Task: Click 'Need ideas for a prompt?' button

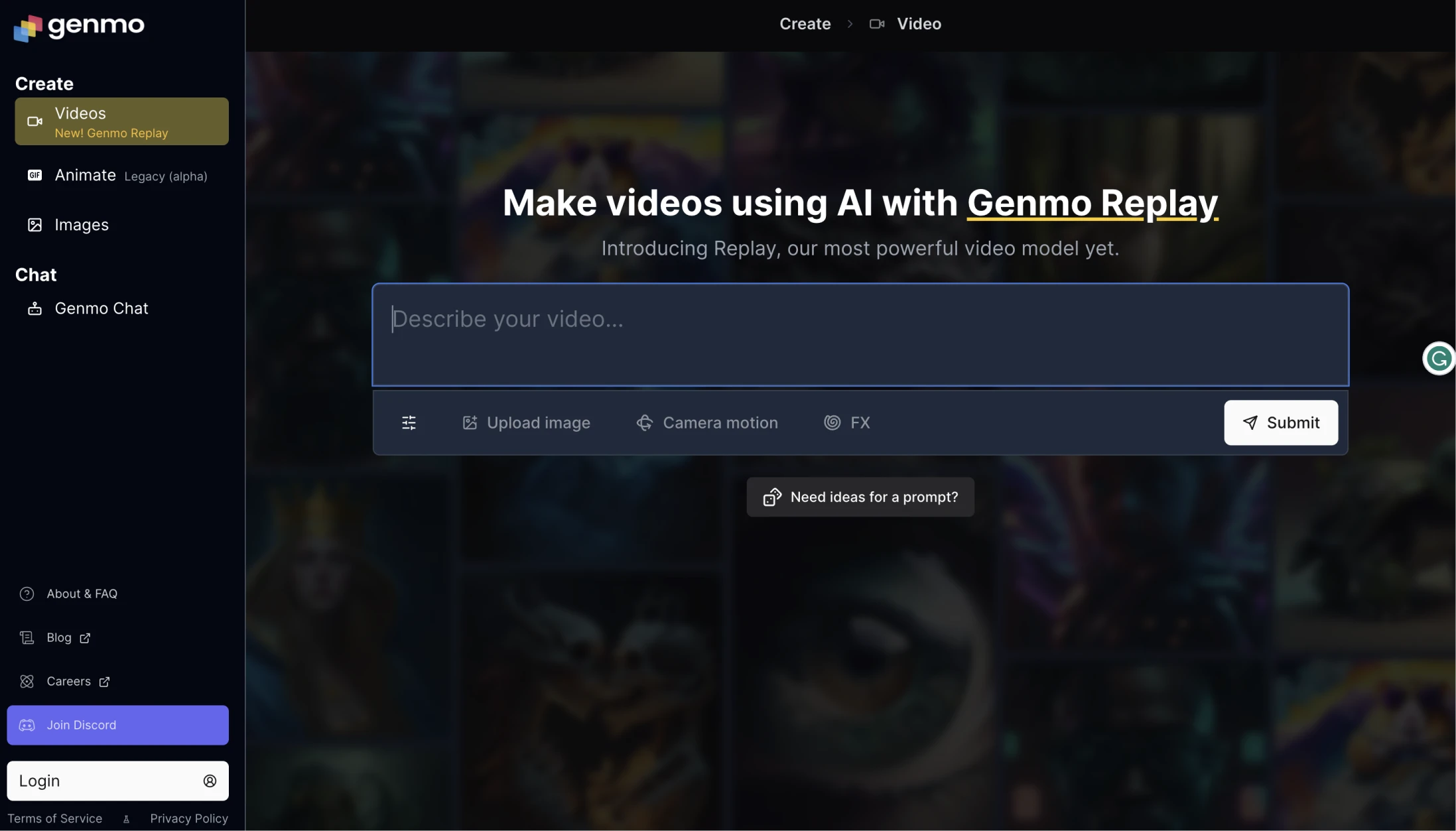Action: [x=860, y=497]
